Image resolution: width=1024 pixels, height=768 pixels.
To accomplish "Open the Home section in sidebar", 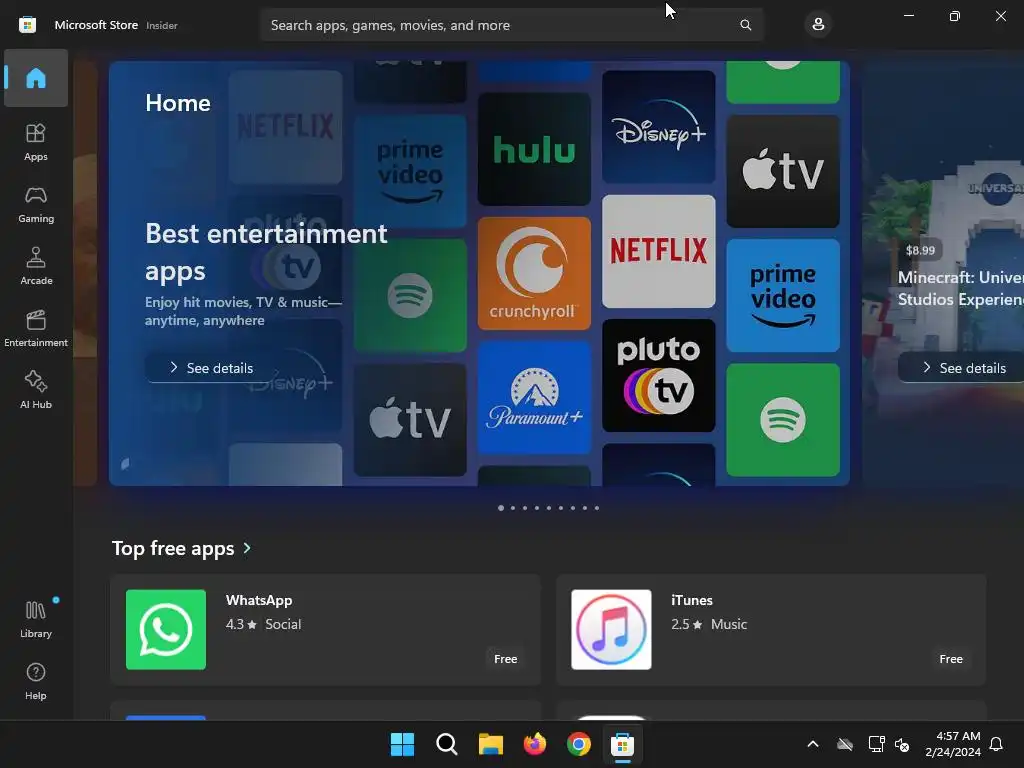I will pyautogui.click(x=36, y=78).
